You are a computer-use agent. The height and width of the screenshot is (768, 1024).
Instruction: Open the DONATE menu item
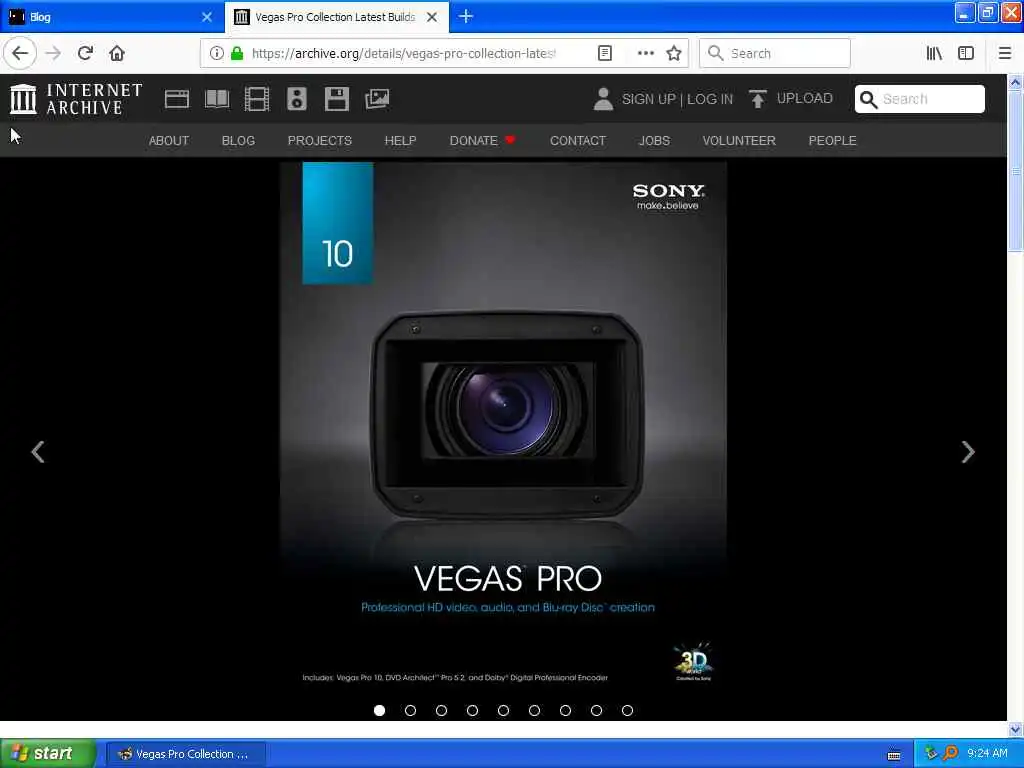point(482,140)
